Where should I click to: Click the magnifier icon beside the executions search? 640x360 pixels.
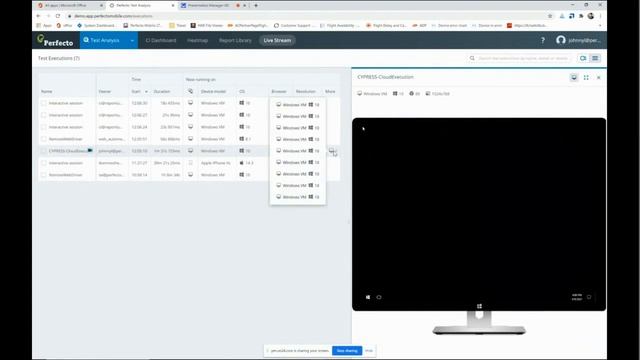click(x=472, y=58)
